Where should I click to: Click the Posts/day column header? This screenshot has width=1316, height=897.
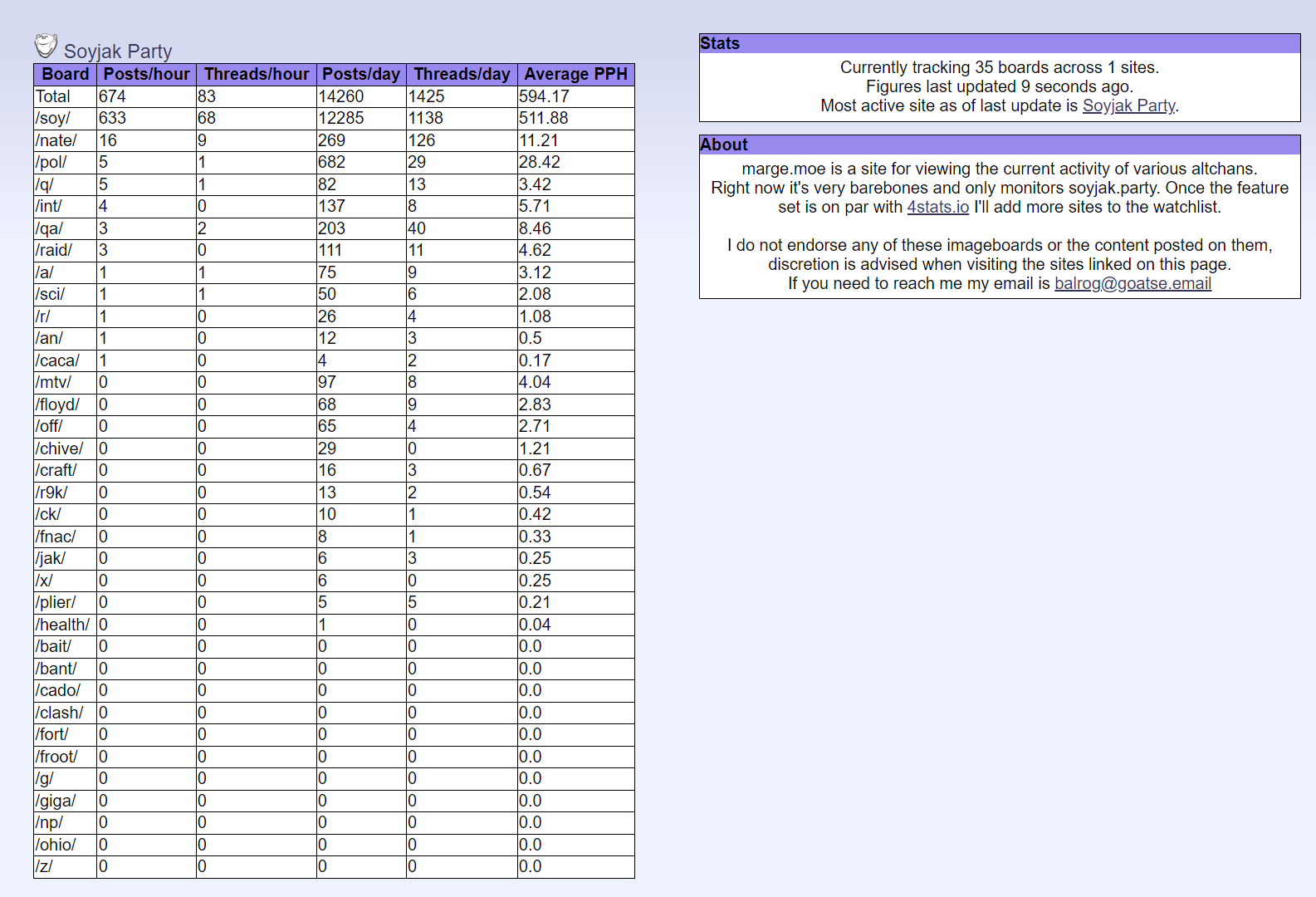tap(361, 75)
